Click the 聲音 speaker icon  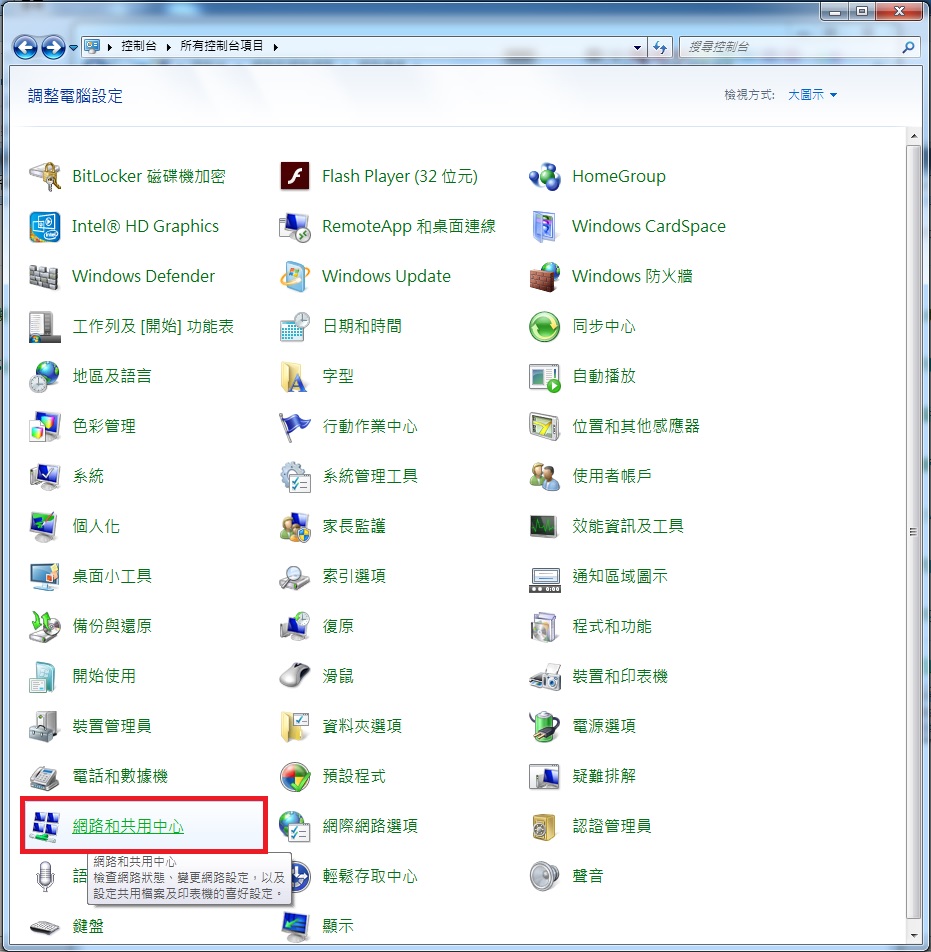tap(545, 877)
